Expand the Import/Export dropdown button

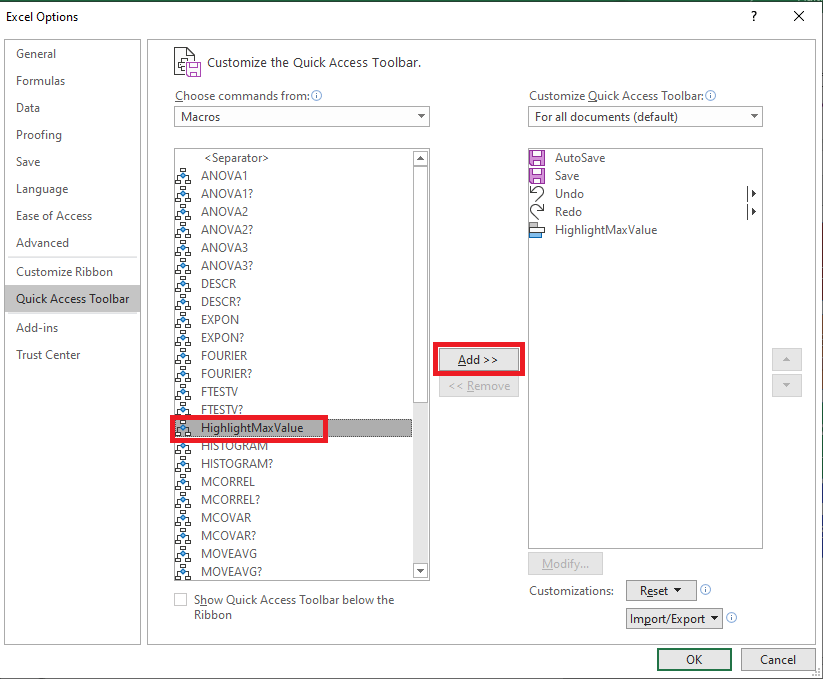tap(674, 619)
